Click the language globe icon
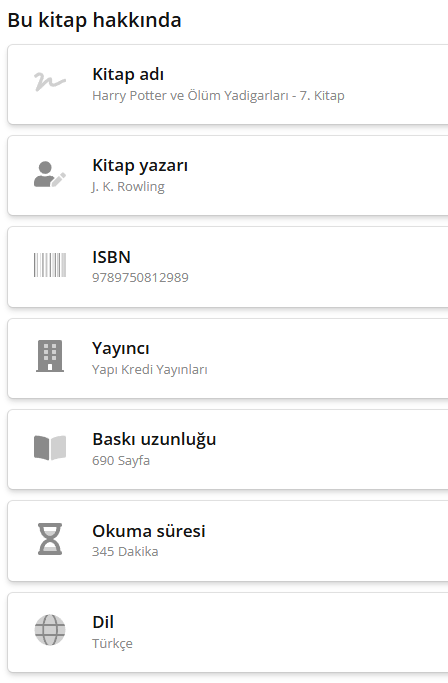 (x=50, y=630)
